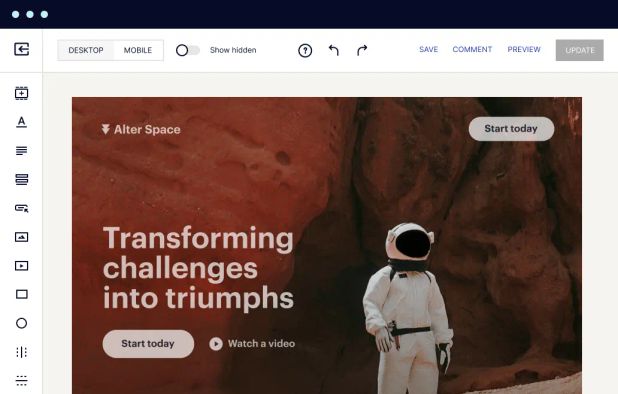This screenshot has height=394, width=618.
Task: Click the exit editor back arrow icon
Action: point(22,49)
